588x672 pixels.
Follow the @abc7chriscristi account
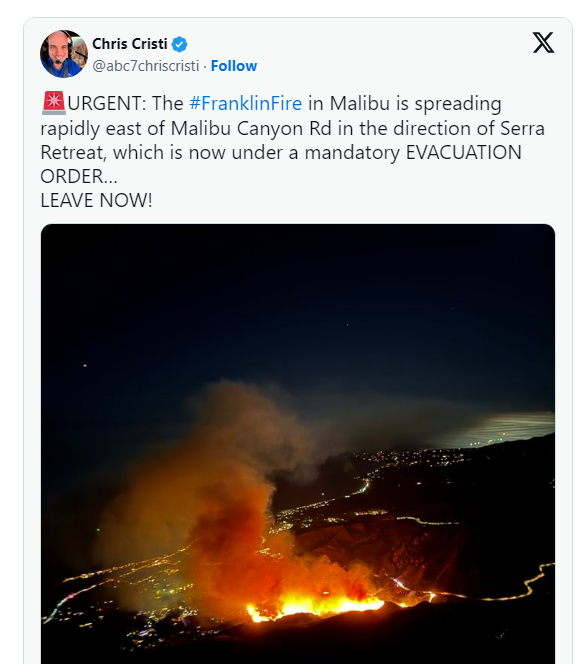pyautogui.click(x=234, y=66)
